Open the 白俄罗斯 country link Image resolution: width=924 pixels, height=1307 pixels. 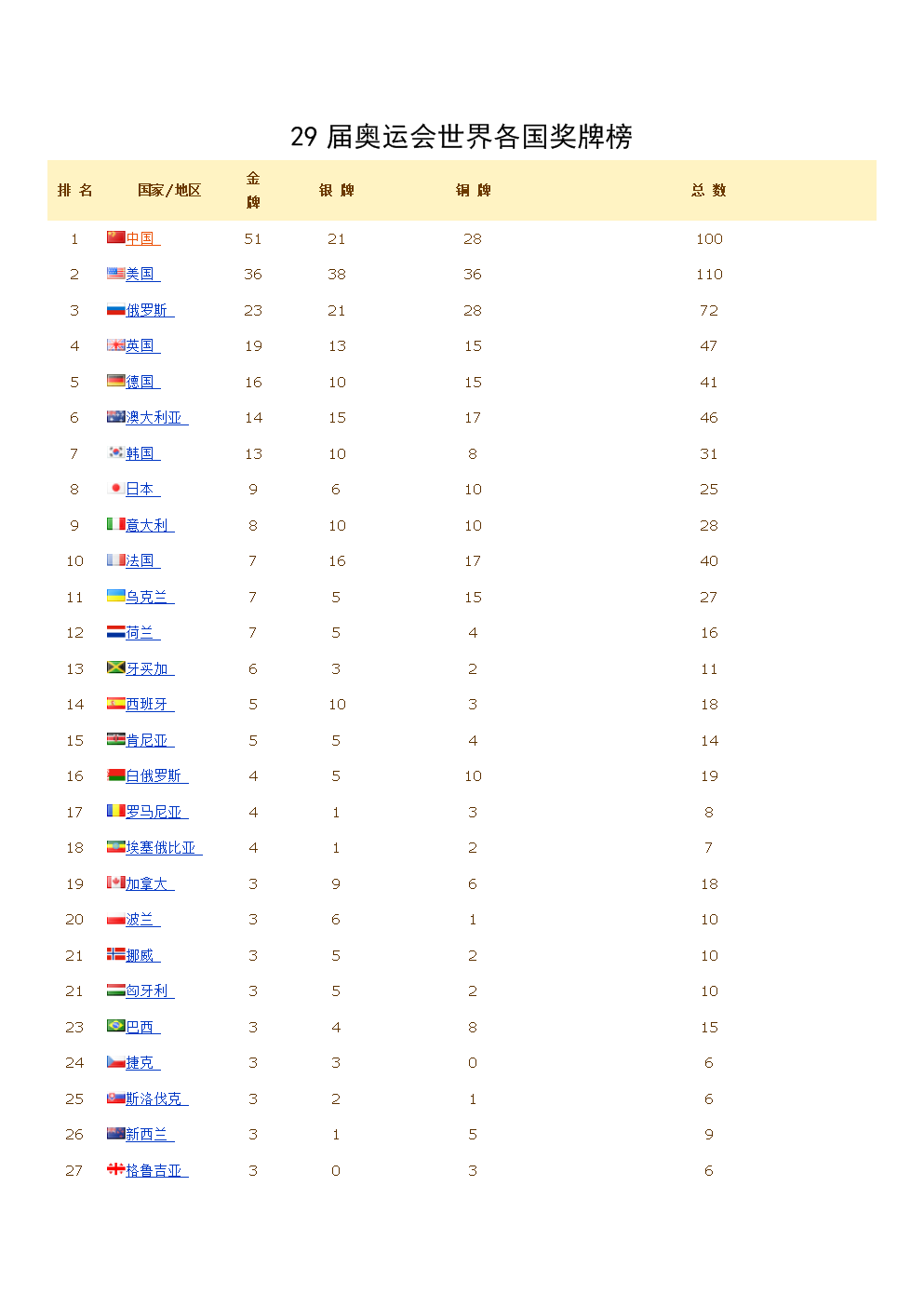157,775
